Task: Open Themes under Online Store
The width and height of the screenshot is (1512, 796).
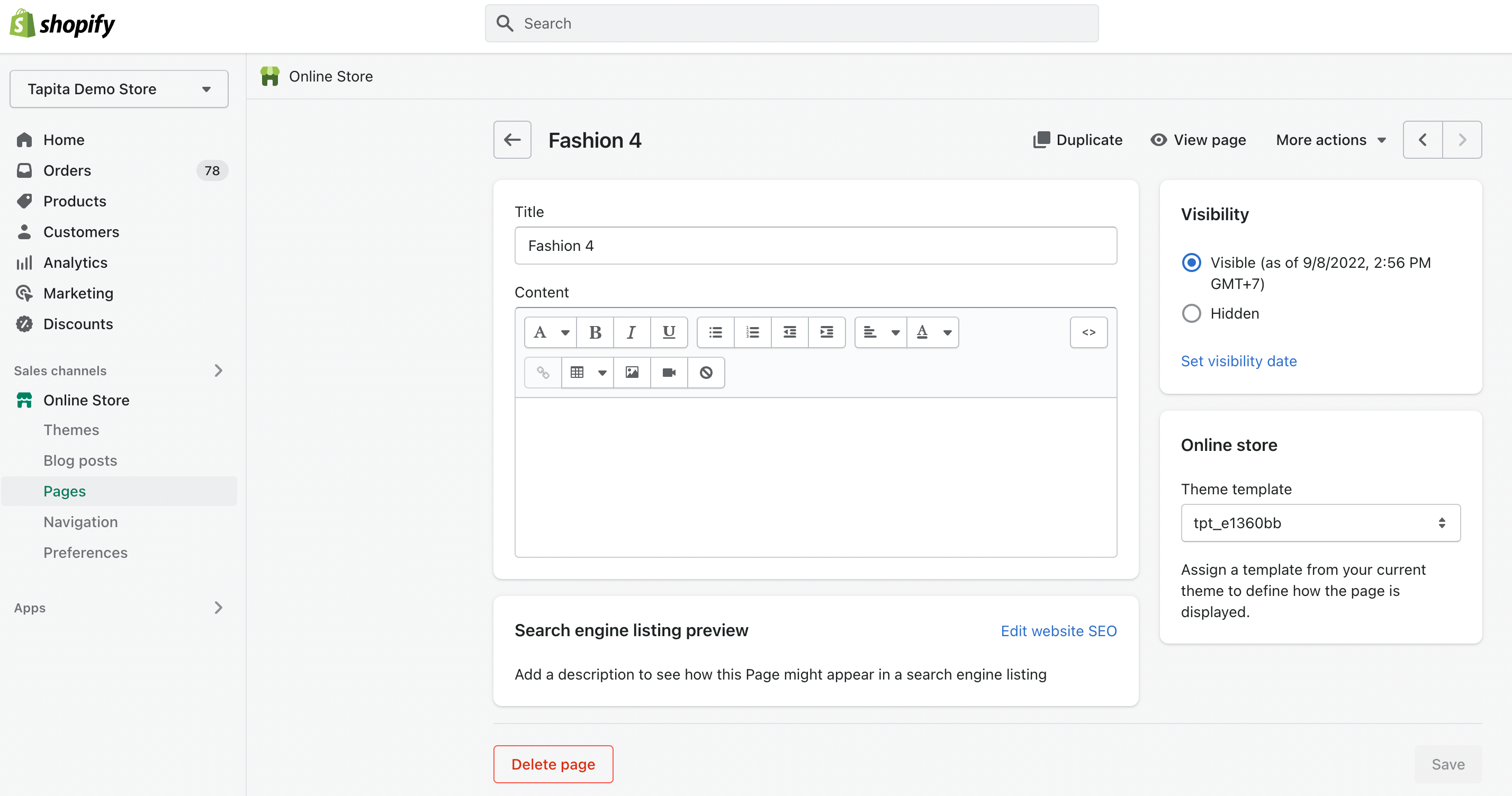Action: click(71, 430)
